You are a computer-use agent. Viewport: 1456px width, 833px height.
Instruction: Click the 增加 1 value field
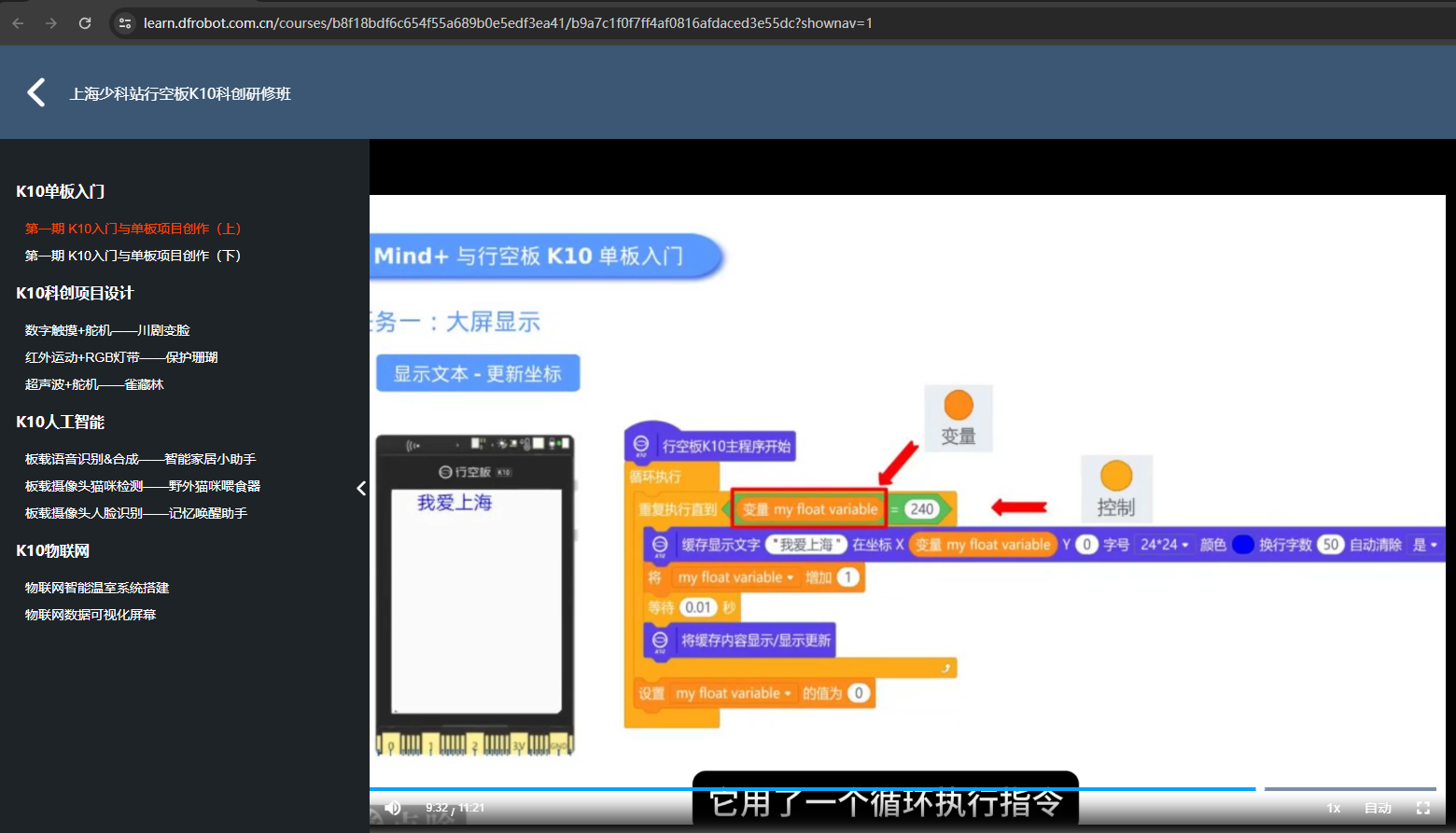[x=847, y=577]
